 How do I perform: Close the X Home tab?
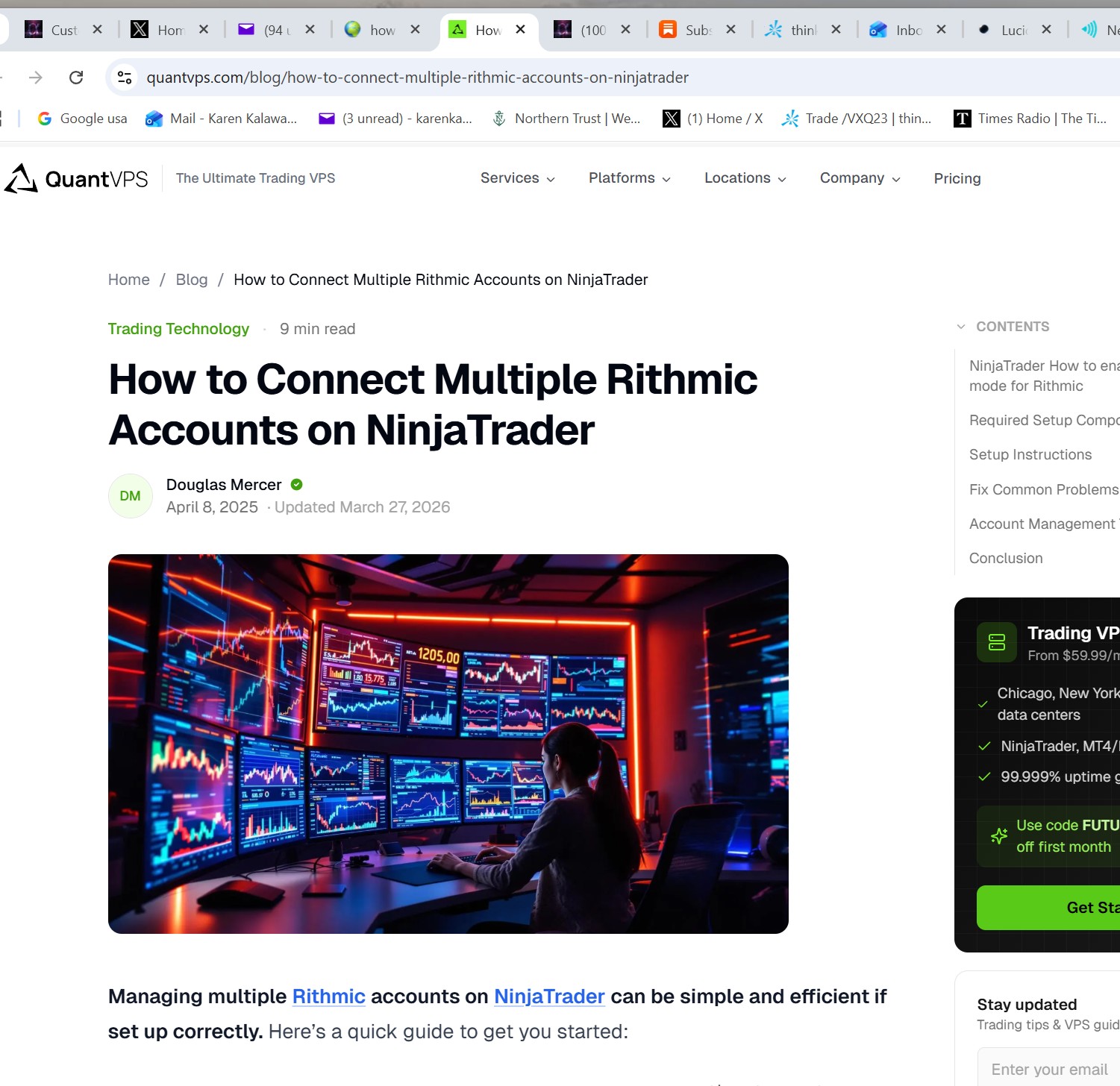[204, 30]
